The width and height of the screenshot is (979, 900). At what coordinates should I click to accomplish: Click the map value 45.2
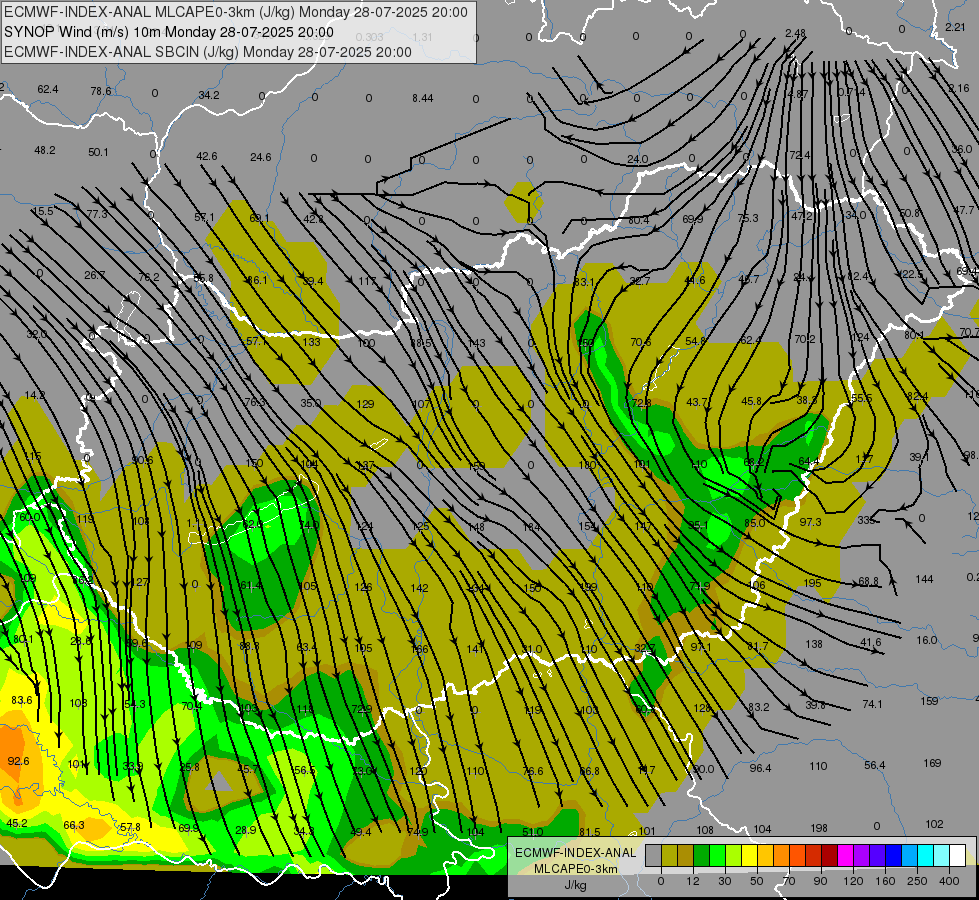click(x=16, y=823)
